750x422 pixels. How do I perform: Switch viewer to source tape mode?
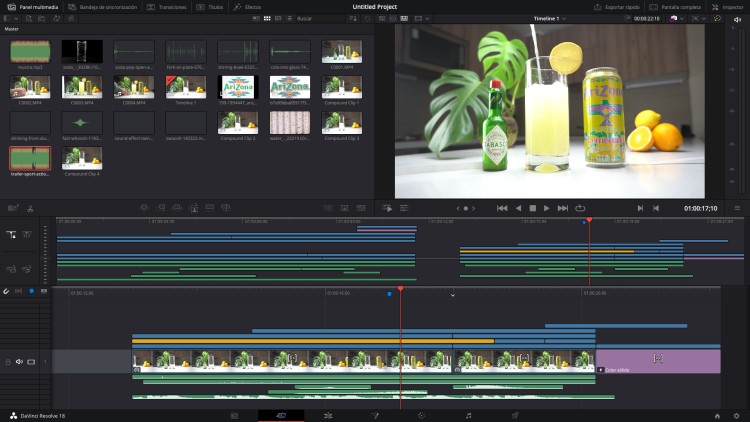[393, 18]
